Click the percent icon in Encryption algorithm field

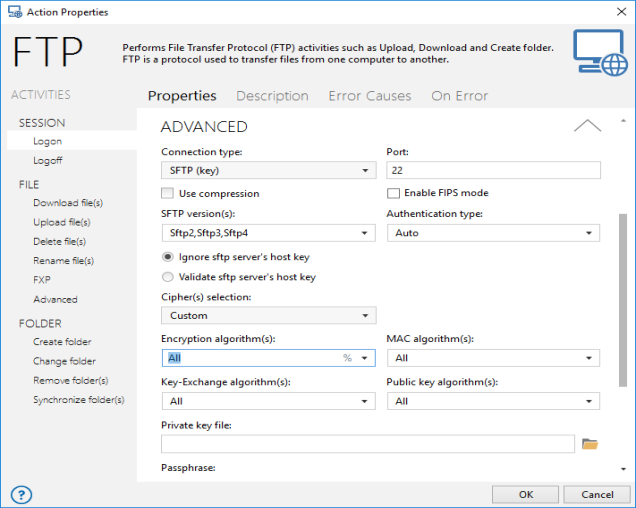[347, 358]
